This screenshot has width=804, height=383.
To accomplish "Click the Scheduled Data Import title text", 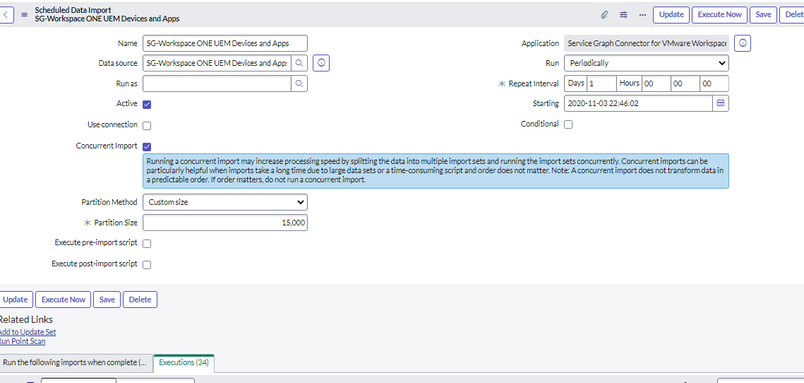I will (73, 10).
